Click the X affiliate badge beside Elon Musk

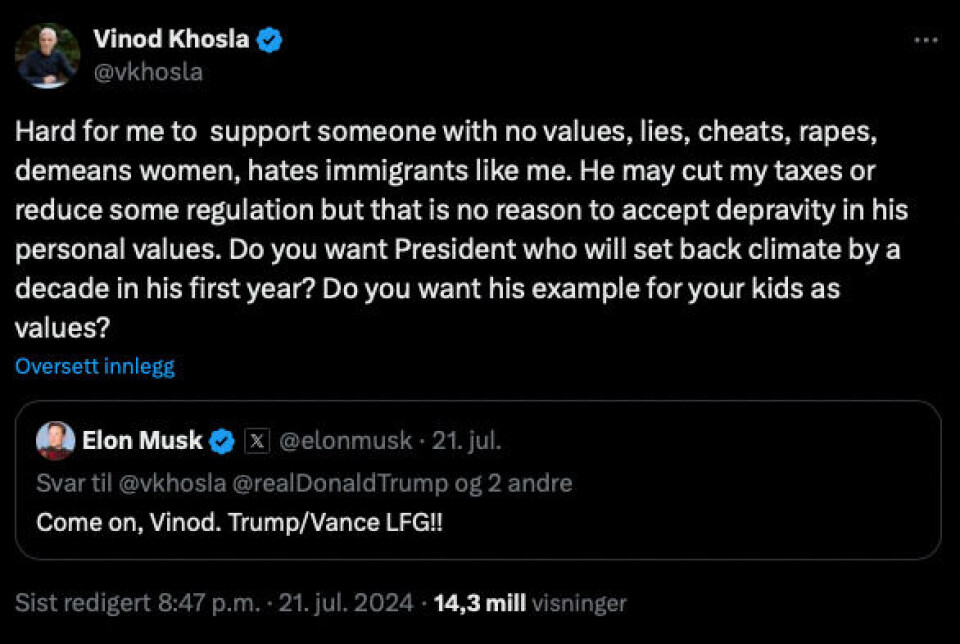[x=257, y=440]
